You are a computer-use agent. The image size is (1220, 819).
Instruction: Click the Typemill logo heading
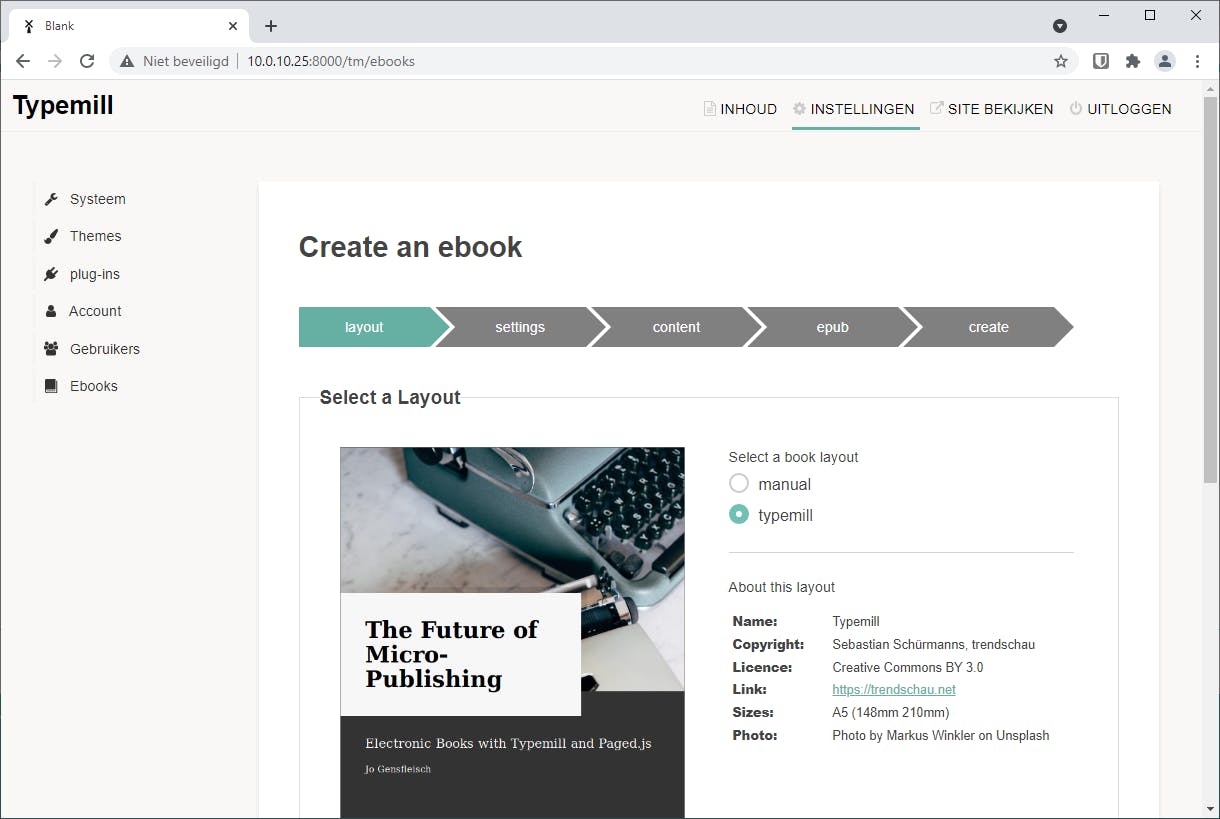click(63, 105)
